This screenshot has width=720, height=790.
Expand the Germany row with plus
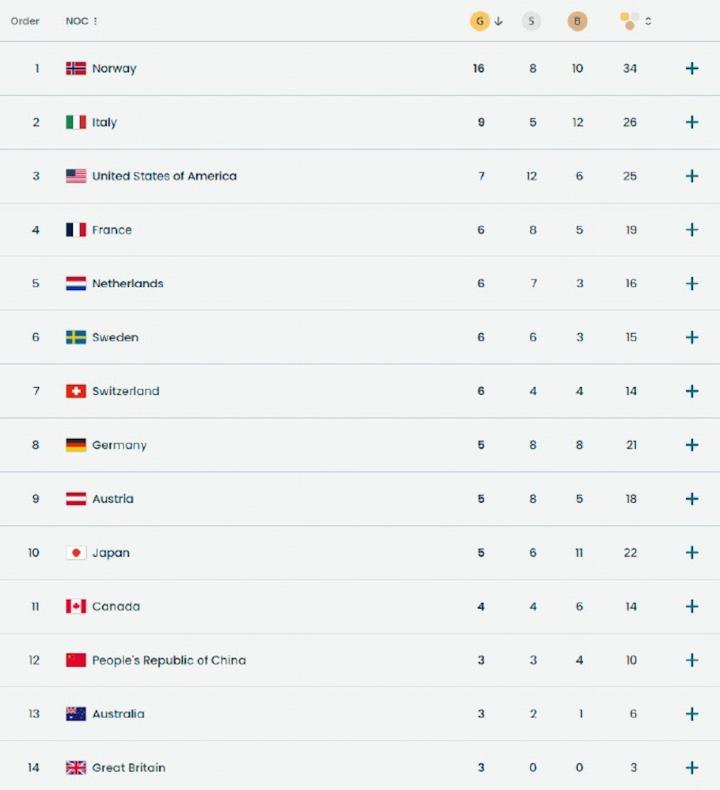point(691,445)
